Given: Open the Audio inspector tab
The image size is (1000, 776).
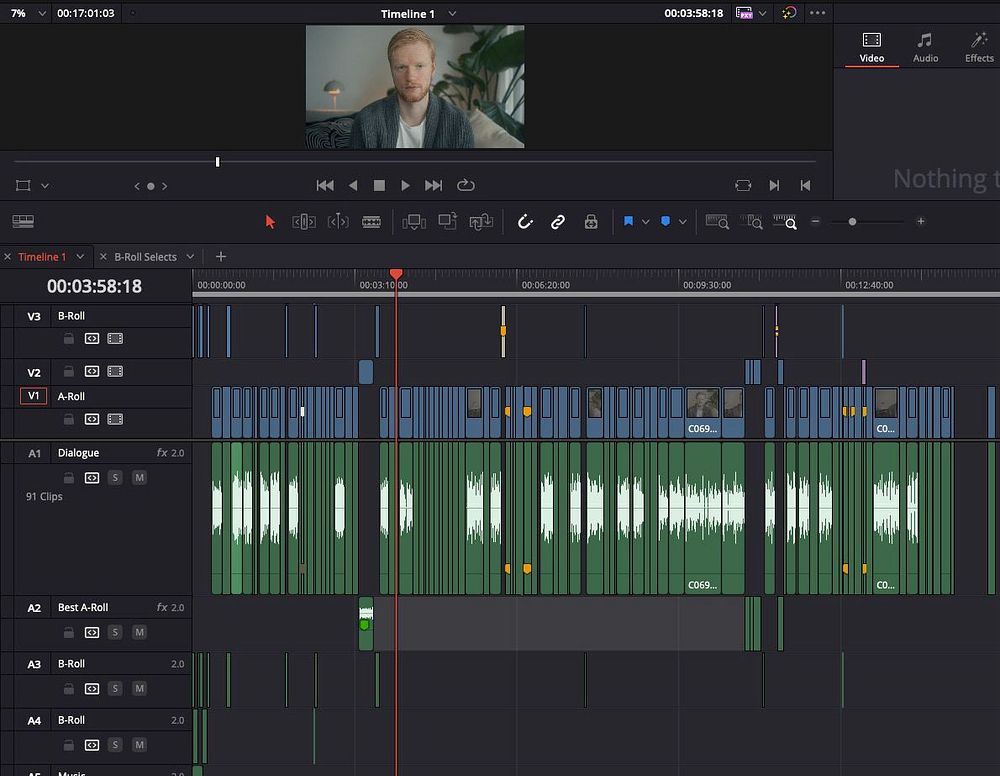Looking at the screenshot, I should pos(925,47).
